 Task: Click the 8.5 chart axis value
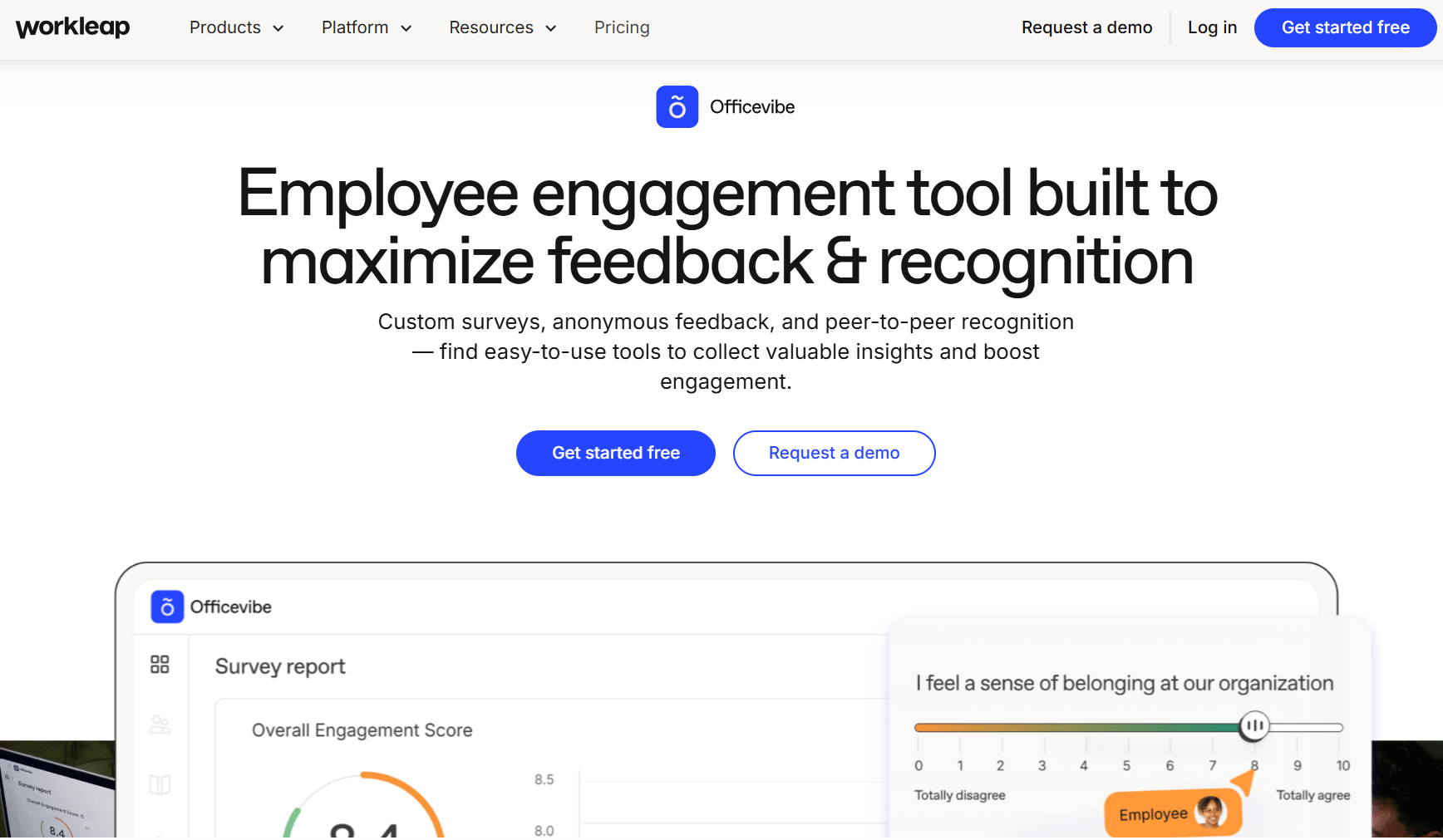pos(544,779)
